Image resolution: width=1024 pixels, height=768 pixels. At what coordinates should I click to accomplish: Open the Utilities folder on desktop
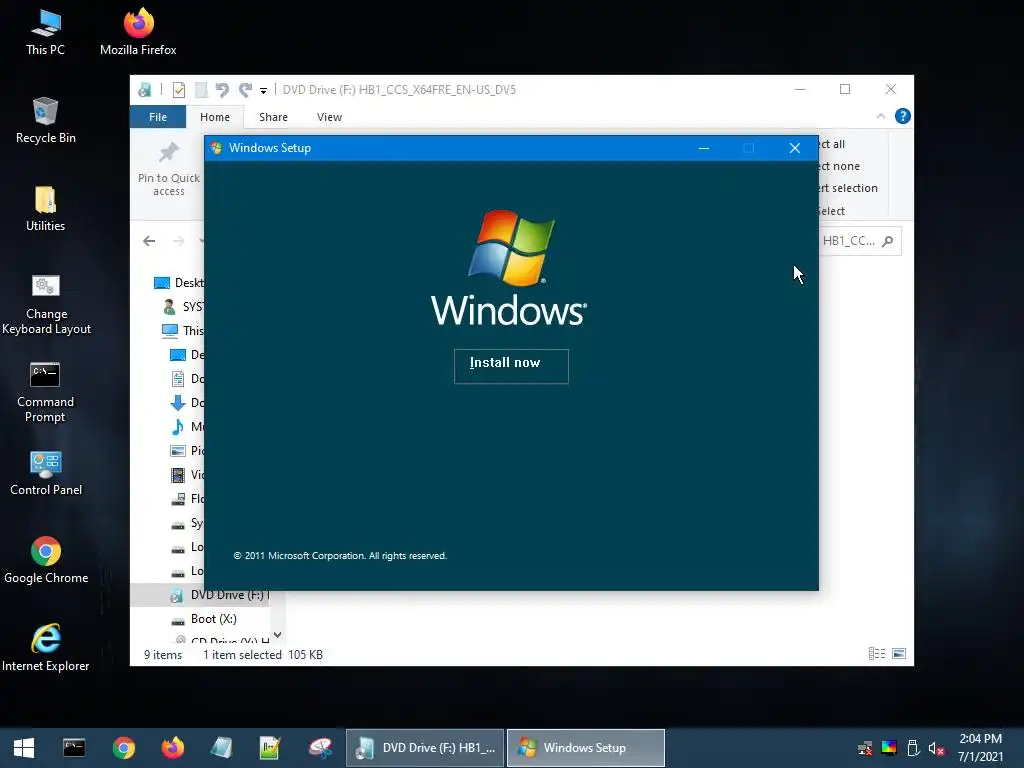coord(45,209)
